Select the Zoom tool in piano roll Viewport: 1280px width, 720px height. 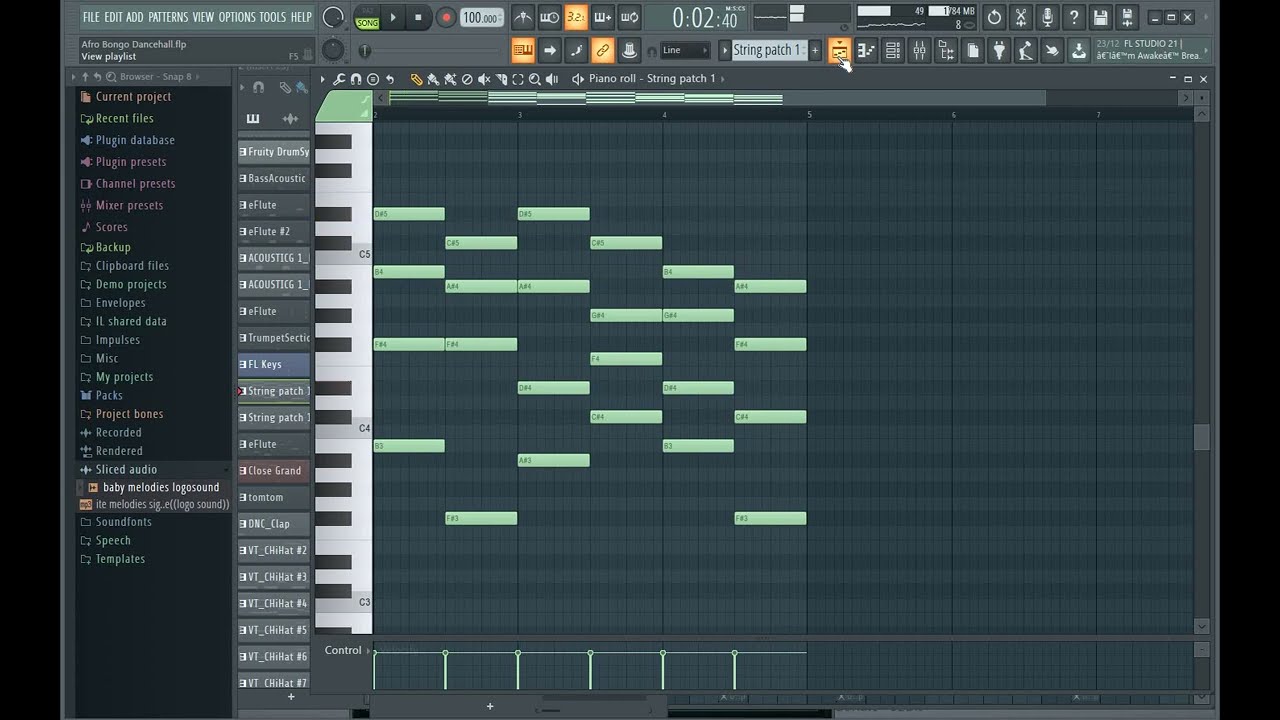(535, 79)
